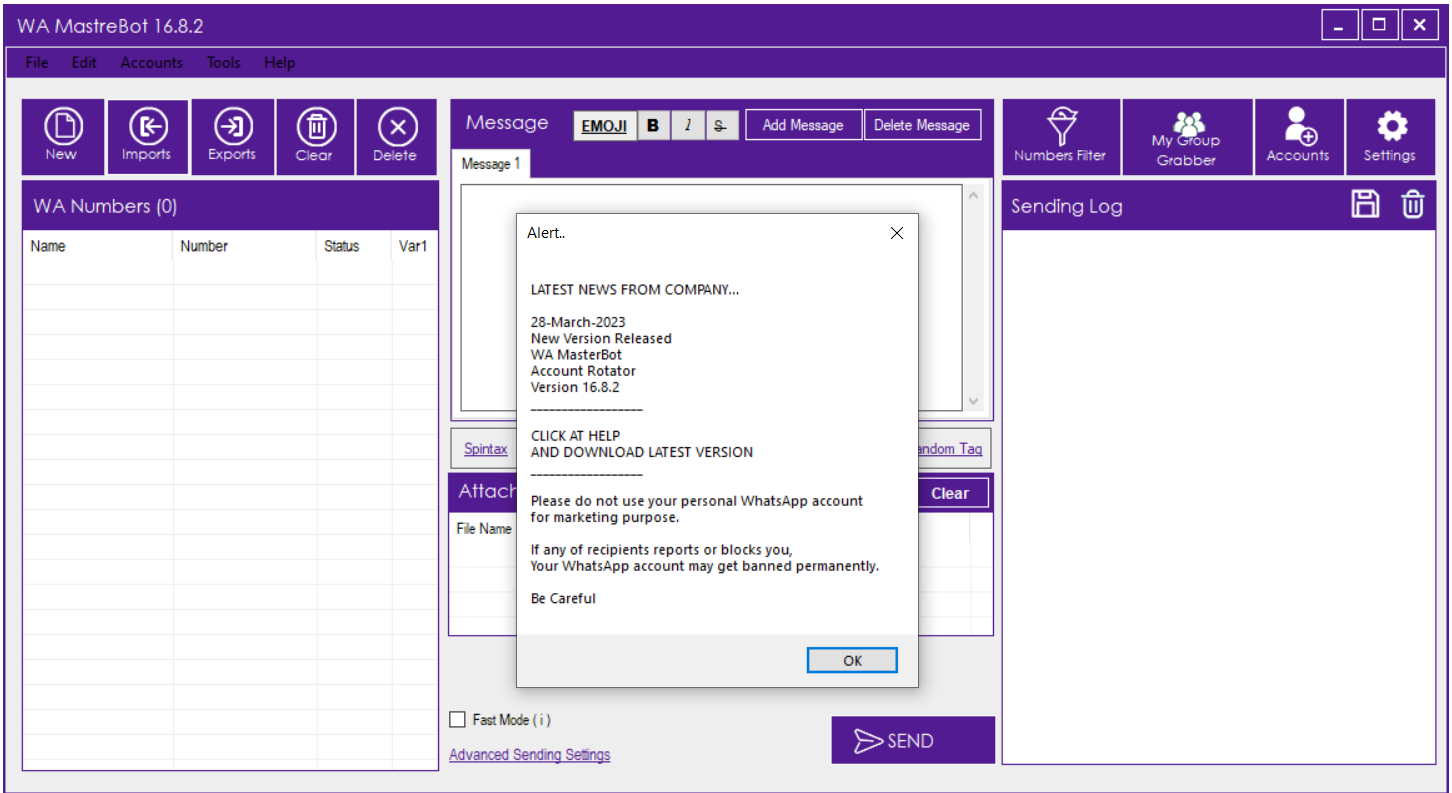Viewport: 1452px width, 793px height.
Task: Open My Group Grabber
Action: pyautogui.click(x=1187, y=137)
